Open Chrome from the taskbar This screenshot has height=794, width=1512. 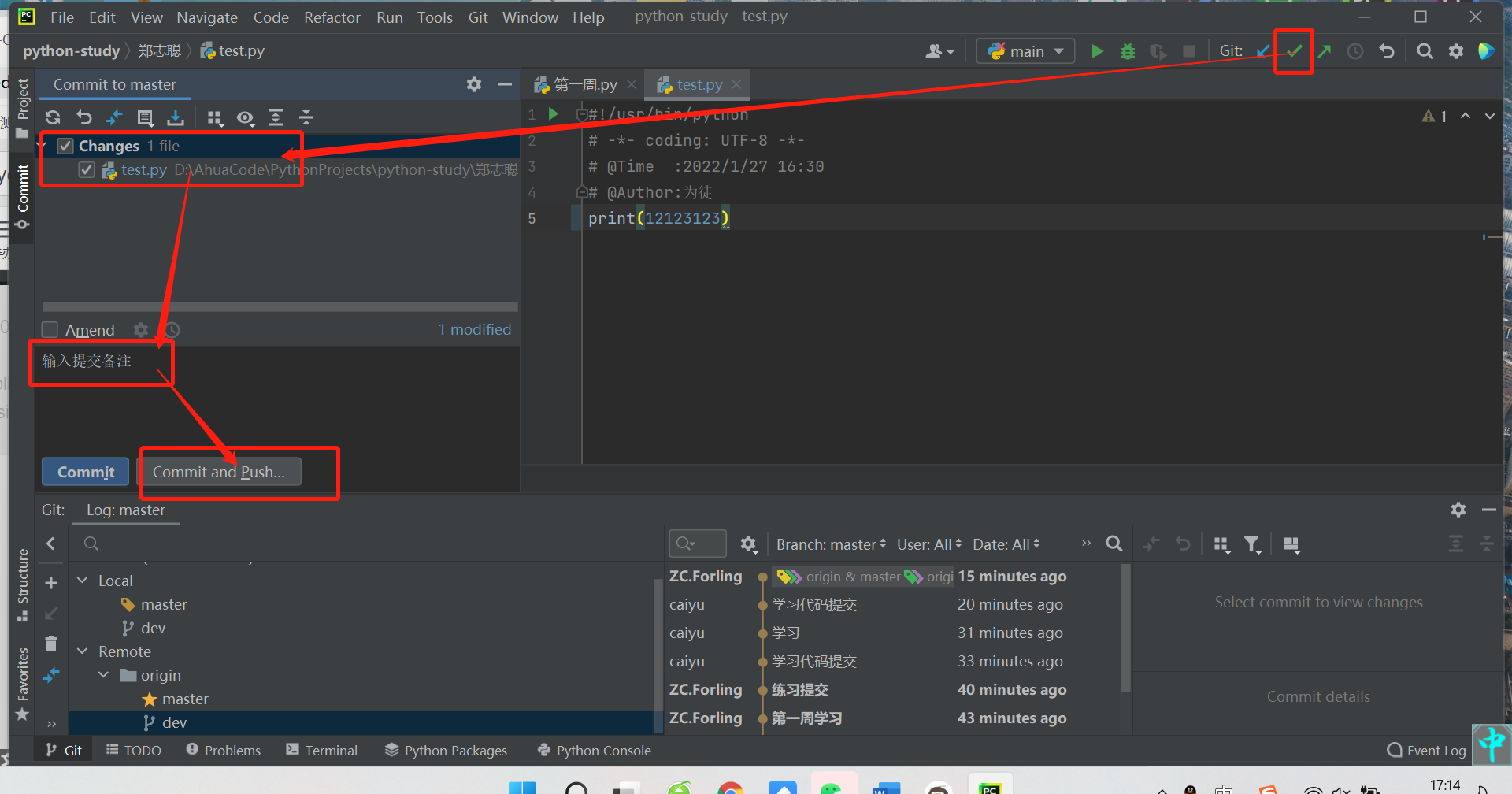click(x=731, y=788)
